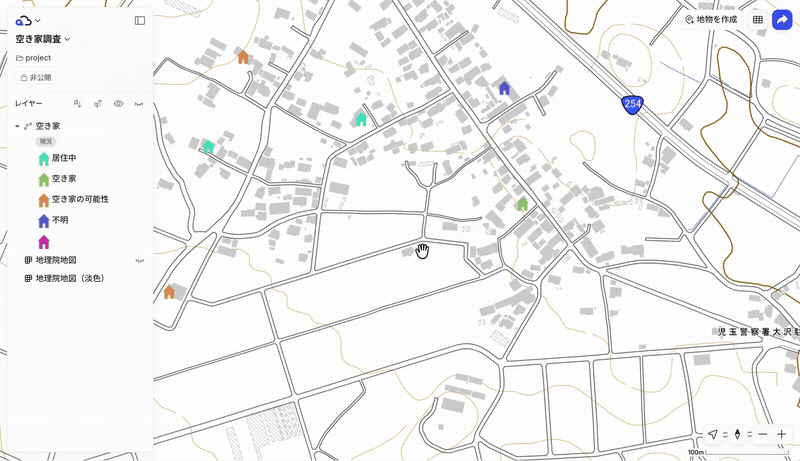This screenshot has width=800, height=461.
Task: Open the attribute table grid icon
Action: (x=758, y=20)
